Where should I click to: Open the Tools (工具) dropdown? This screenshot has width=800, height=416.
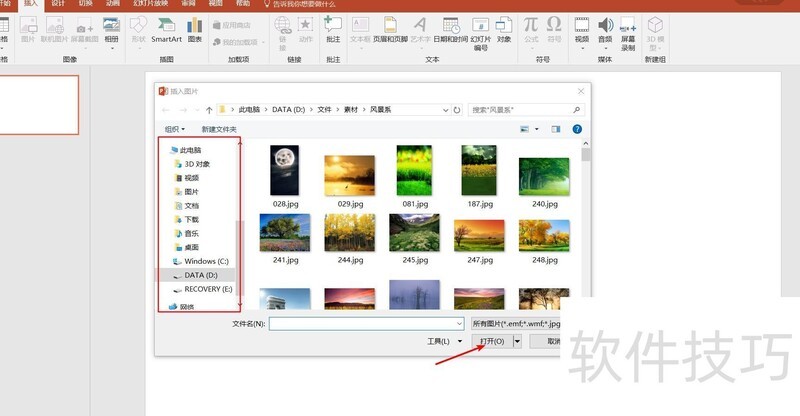(444, 341)
